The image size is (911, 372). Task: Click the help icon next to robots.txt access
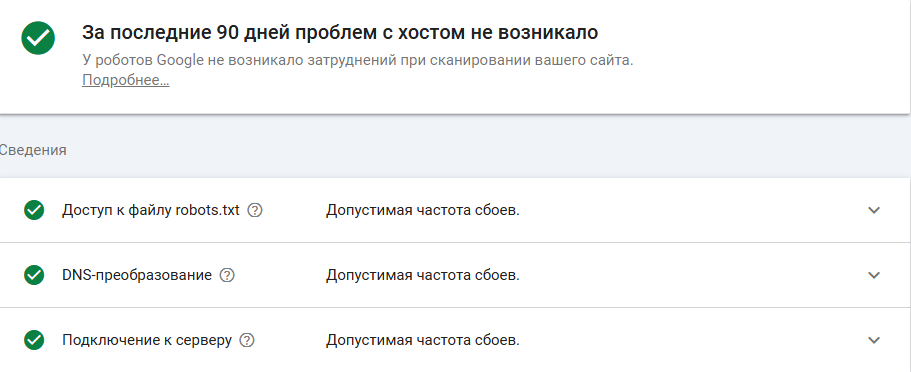(254, 210)
